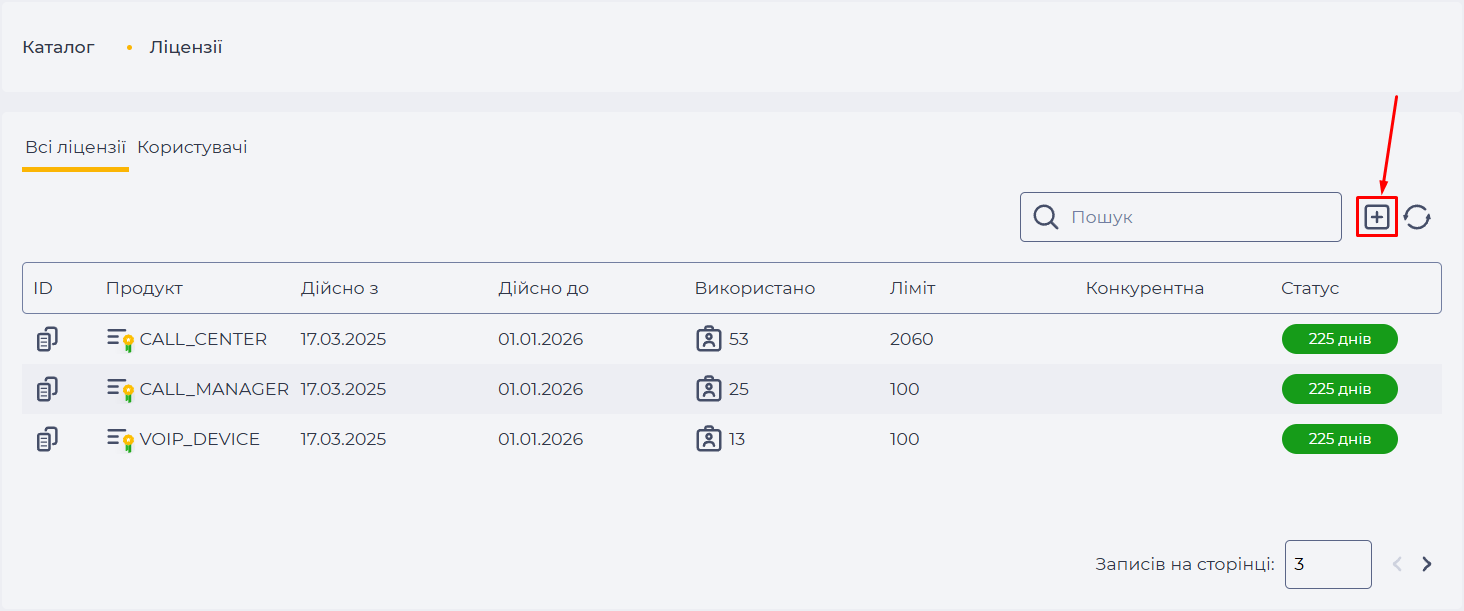The image size is (1464, 611).
Task: Select the Всі ліцензії tab
Action: (x=75, y=148)
